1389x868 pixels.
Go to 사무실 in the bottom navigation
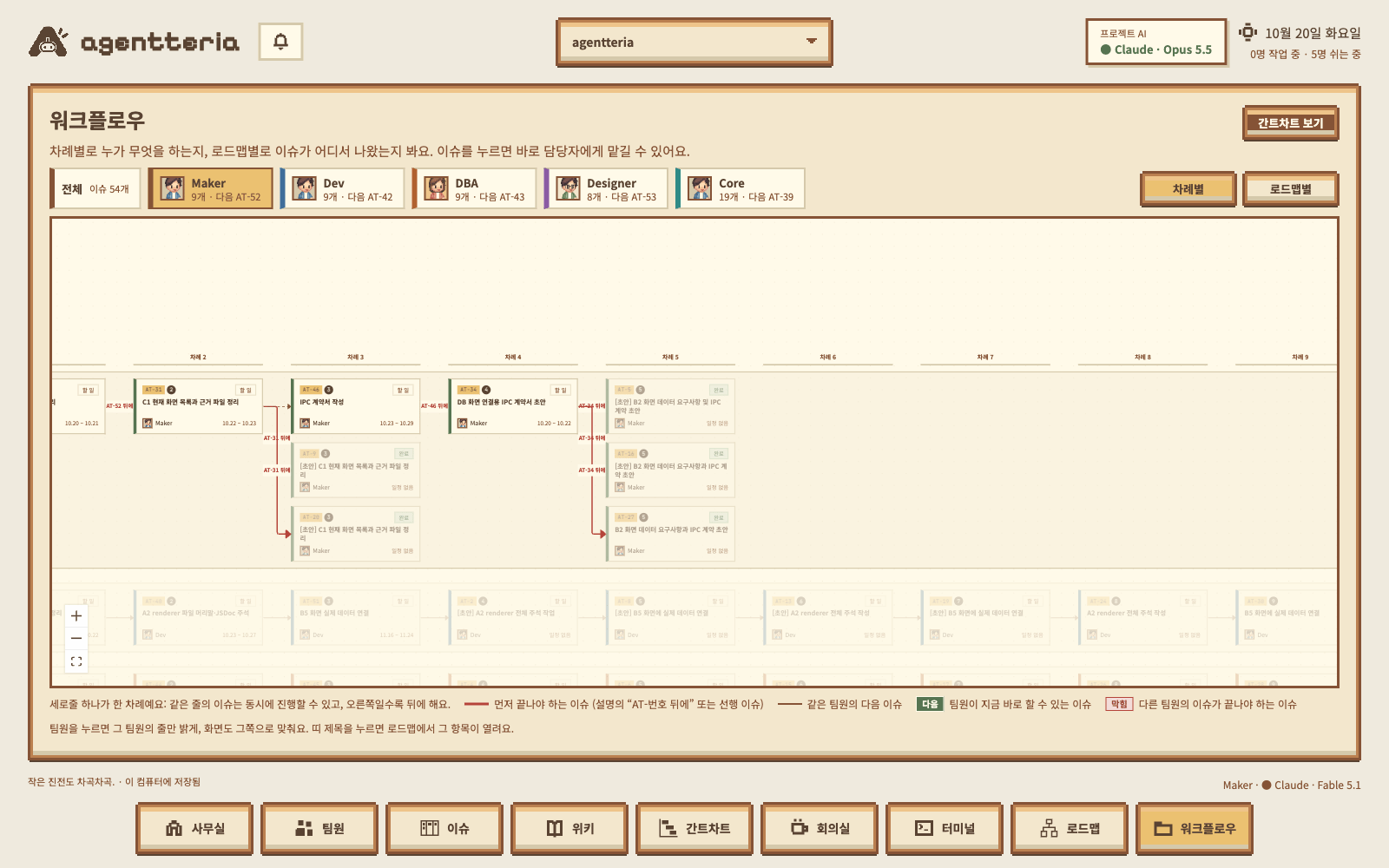194,829
